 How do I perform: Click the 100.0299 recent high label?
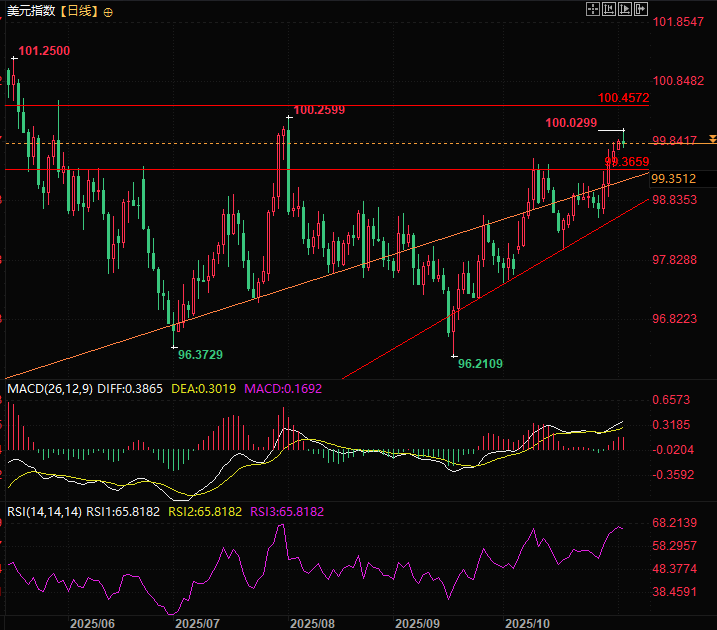coord(571,122)
